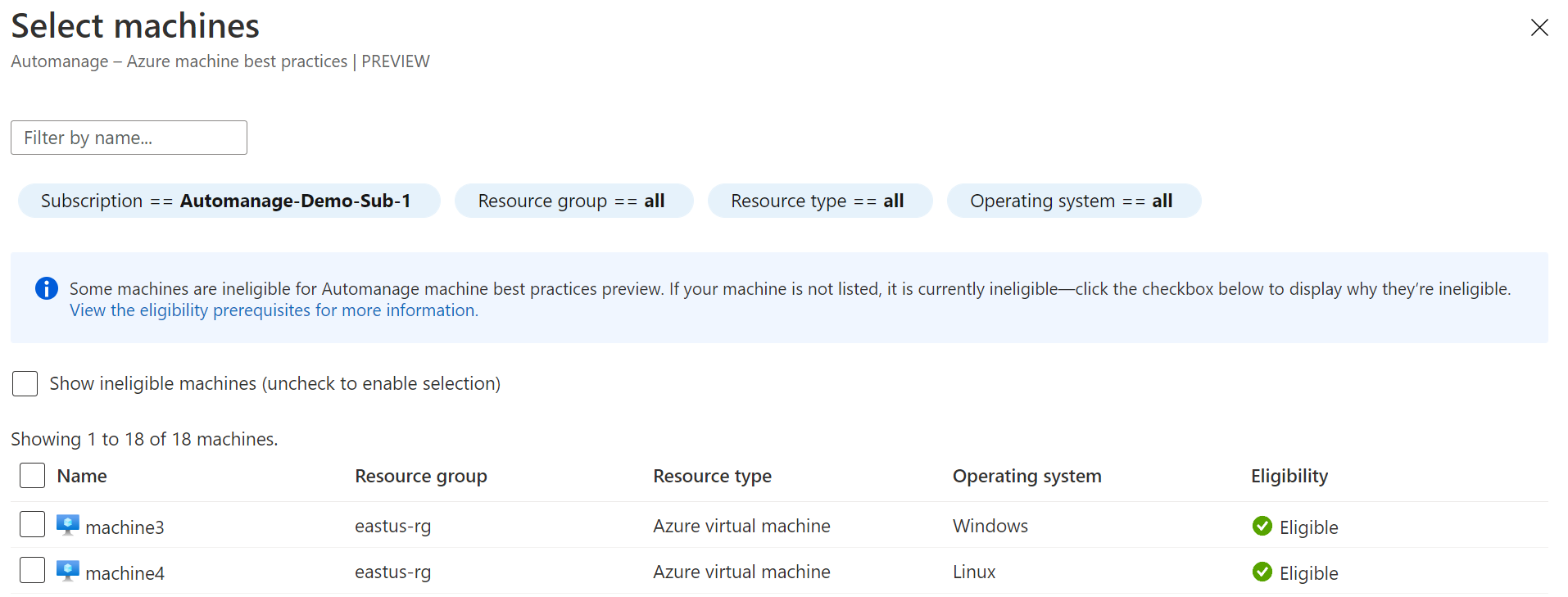The width and height of the screenshot is (1568, 597).
Task: Click the machine4 virtual machine icon
Action: click(x=68, y=571)
